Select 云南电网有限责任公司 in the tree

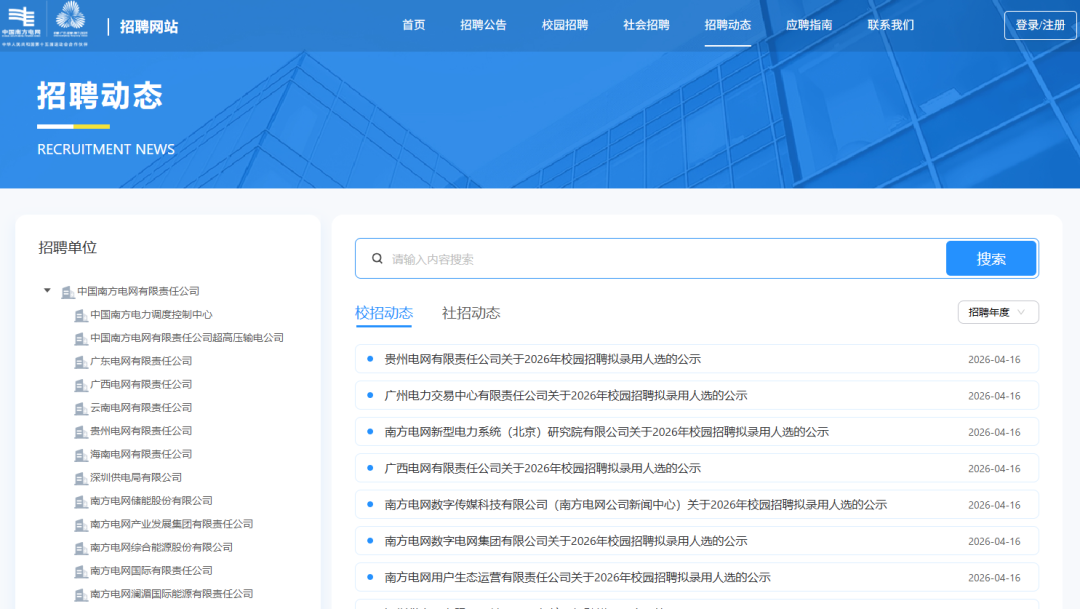click(x=141, y=408)
